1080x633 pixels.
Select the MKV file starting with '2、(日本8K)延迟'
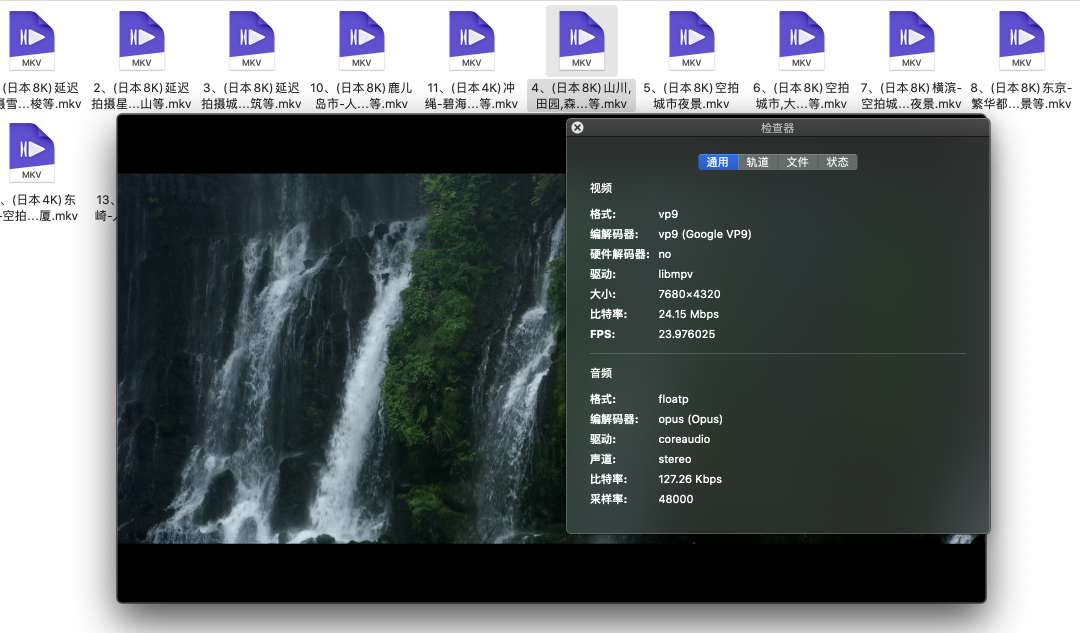point(141,41)
